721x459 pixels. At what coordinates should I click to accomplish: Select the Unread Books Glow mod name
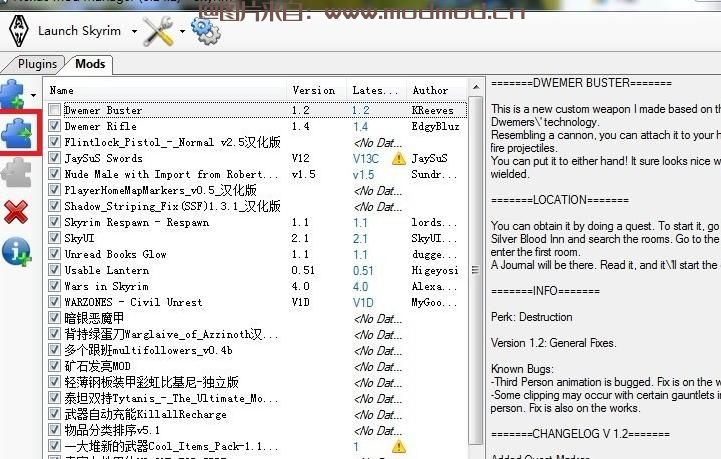coord(115,254)
